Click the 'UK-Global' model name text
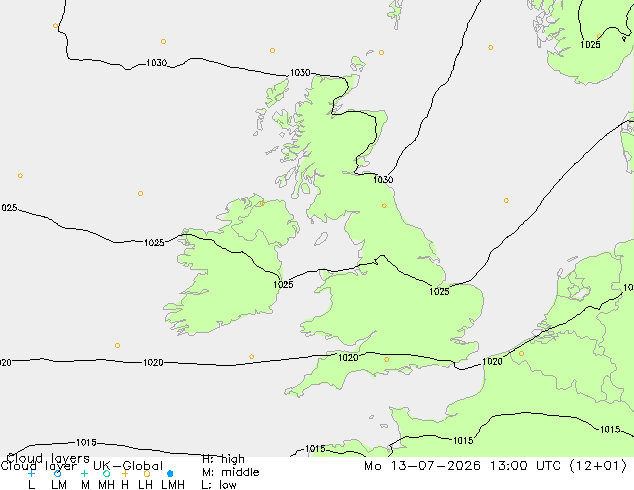The width and height of the screenshot is (634, 490). click(x=128, y=466)
